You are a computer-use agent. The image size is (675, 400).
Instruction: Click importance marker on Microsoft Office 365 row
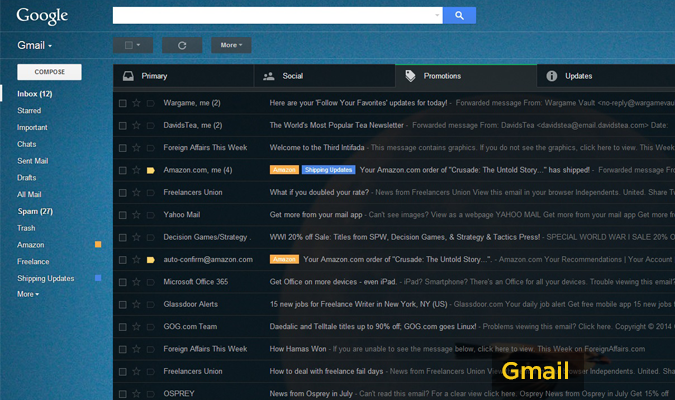(x=151, y=282)
